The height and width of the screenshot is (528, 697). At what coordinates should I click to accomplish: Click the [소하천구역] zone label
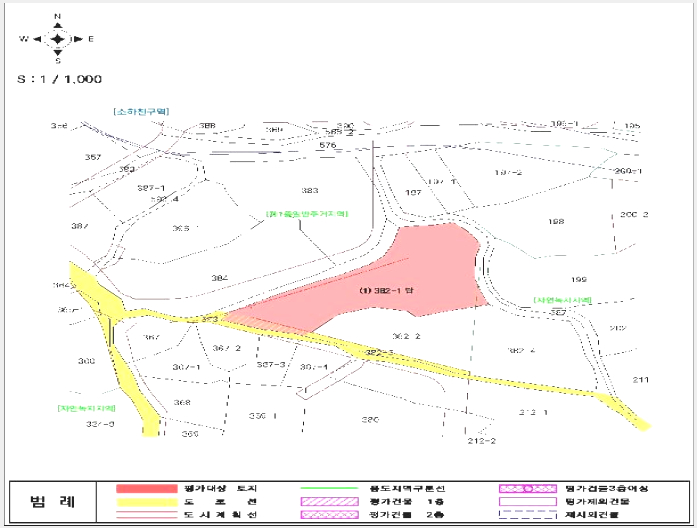coord(141,112)
